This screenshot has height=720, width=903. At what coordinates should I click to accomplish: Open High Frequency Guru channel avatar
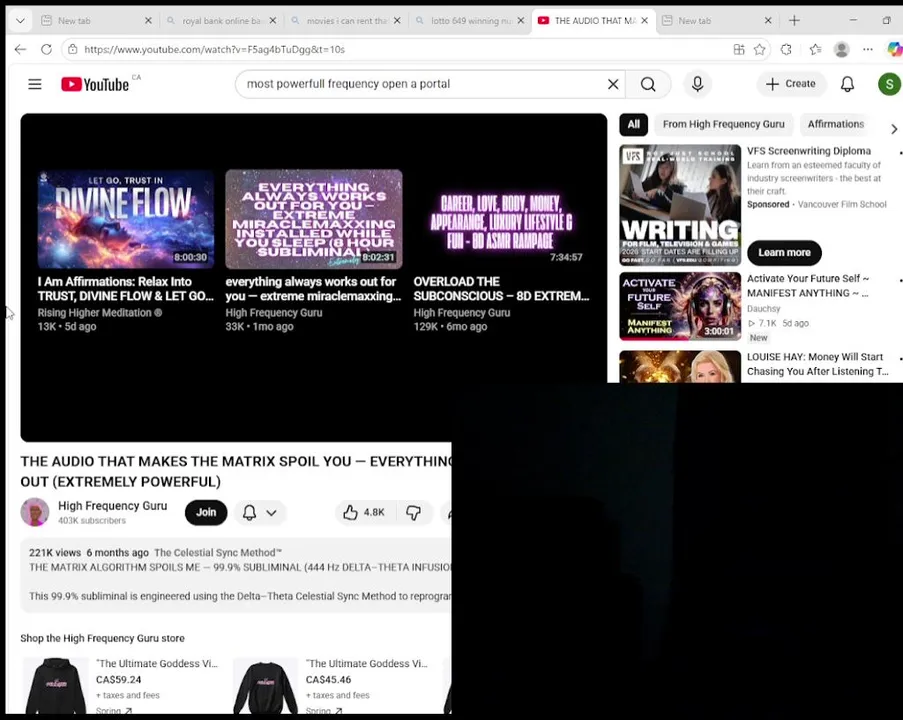pyautogui.click(x=35, y=512)
